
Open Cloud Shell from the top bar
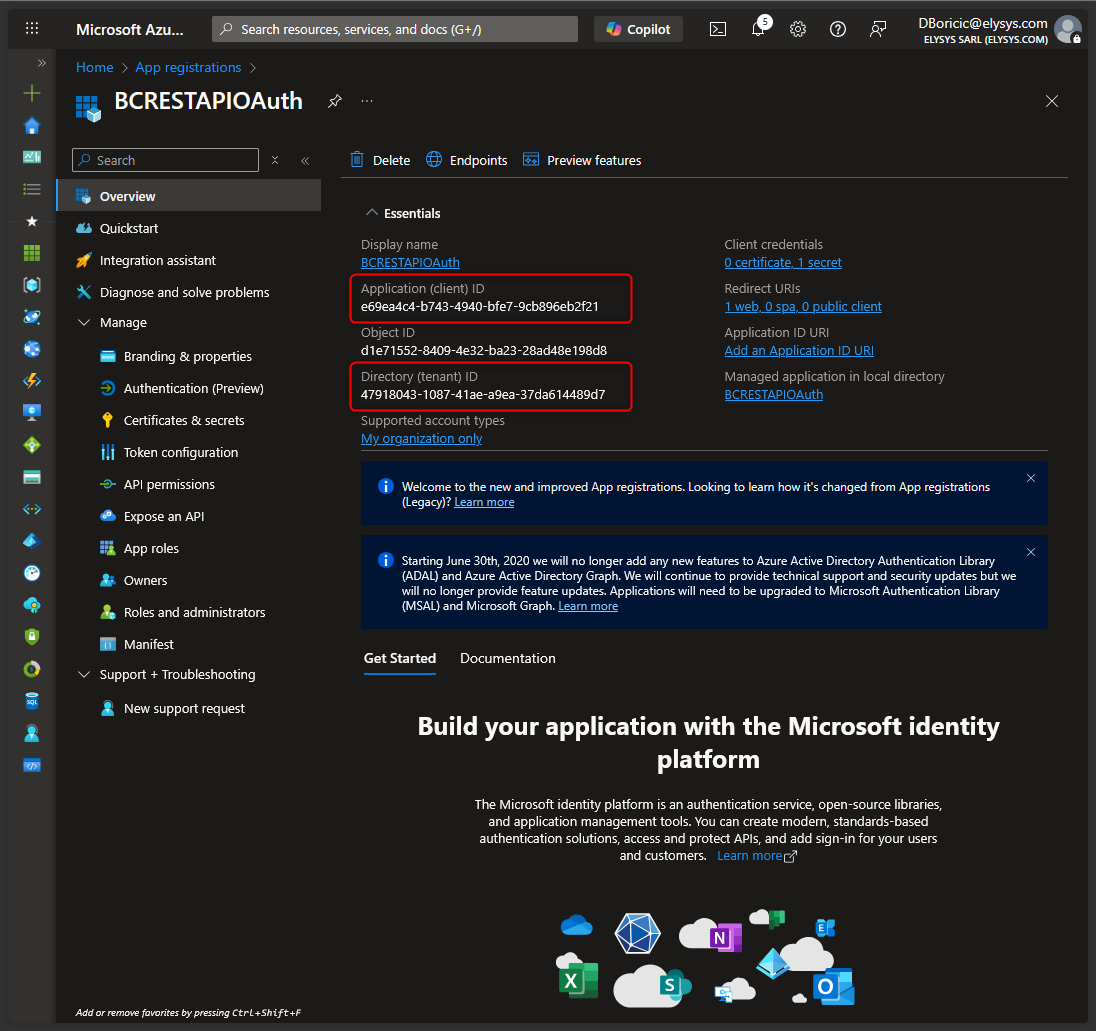(x=718, y=29)
